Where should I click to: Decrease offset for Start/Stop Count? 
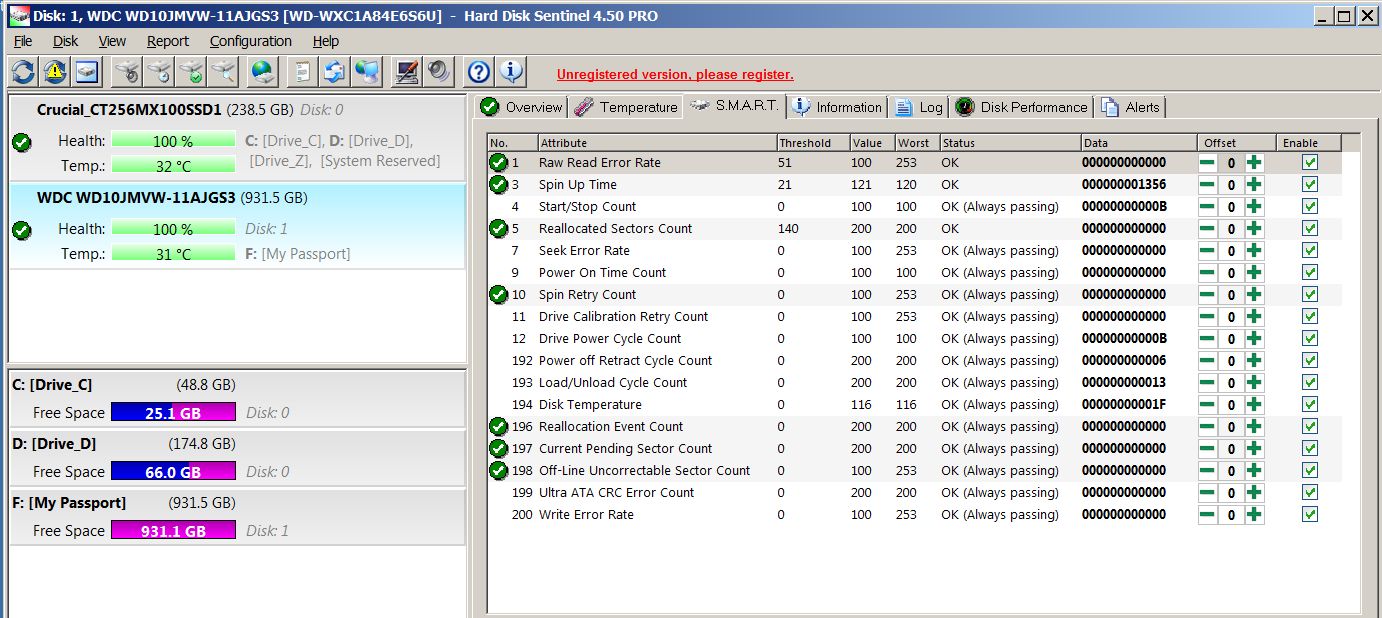1208,207
